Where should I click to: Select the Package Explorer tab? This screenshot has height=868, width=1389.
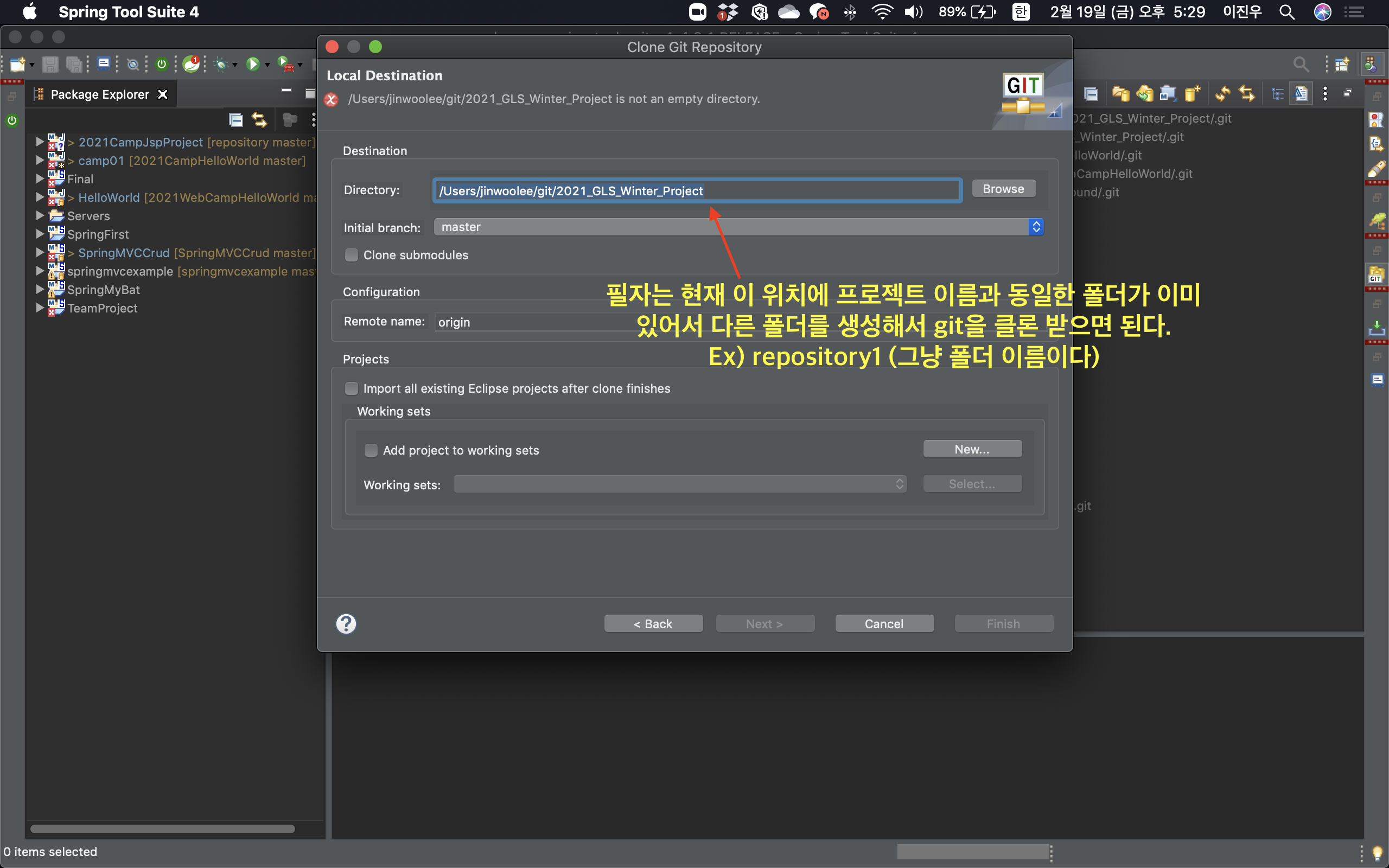coord(99,94)
